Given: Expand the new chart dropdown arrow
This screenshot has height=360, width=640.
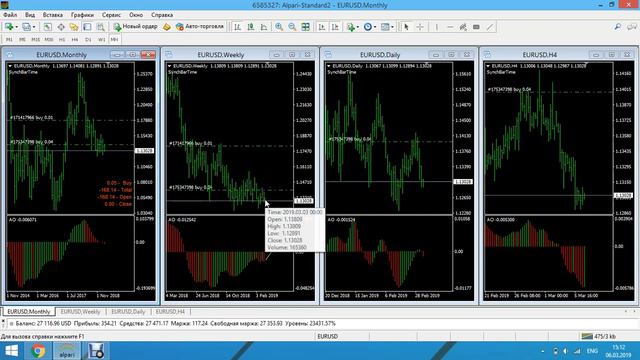Looking at the screenshot, I should pos(16,27).
